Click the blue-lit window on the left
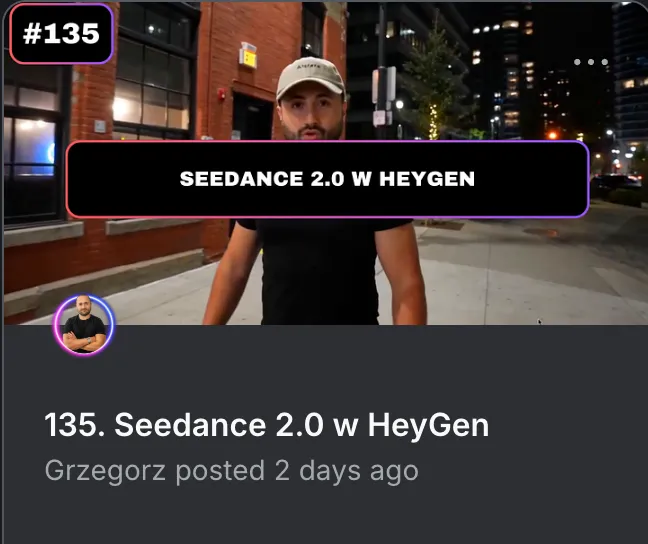This screenshot has width=648, height=544. [x=29, y=148]
